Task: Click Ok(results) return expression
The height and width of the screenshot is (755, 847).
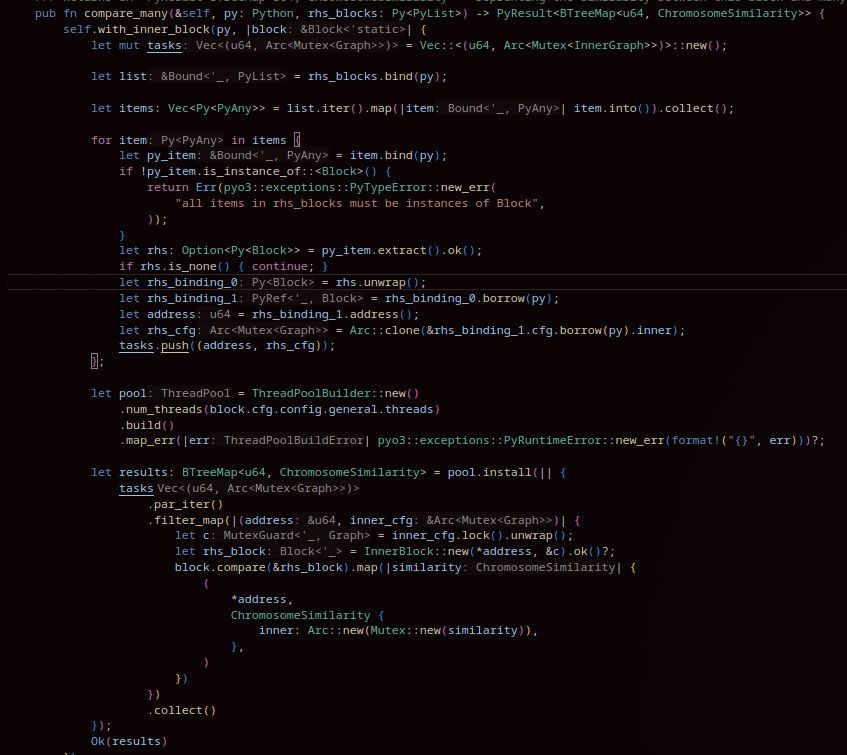Action: point(129,741)
